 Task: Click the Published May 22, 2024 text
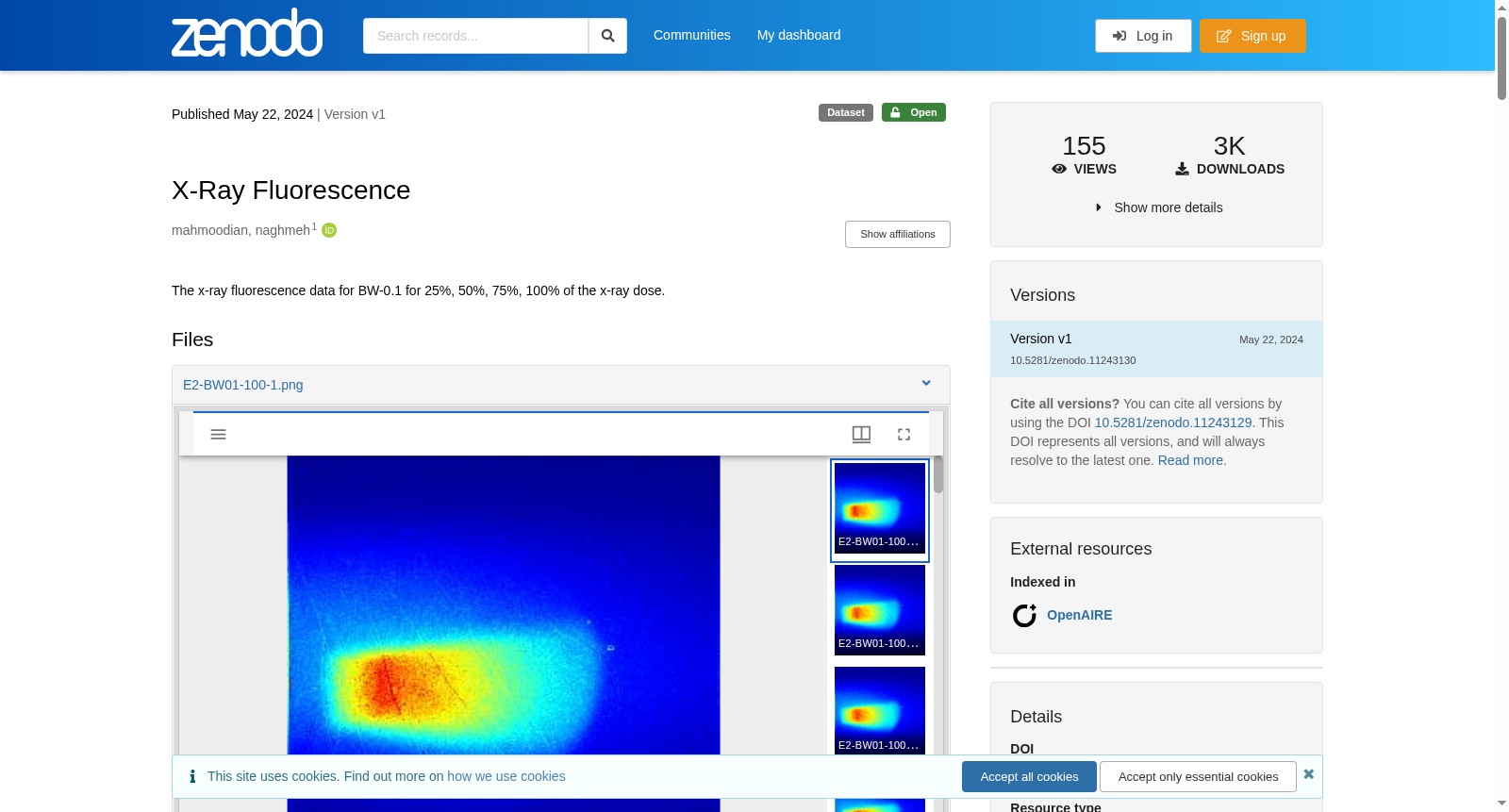coord(242,114)
